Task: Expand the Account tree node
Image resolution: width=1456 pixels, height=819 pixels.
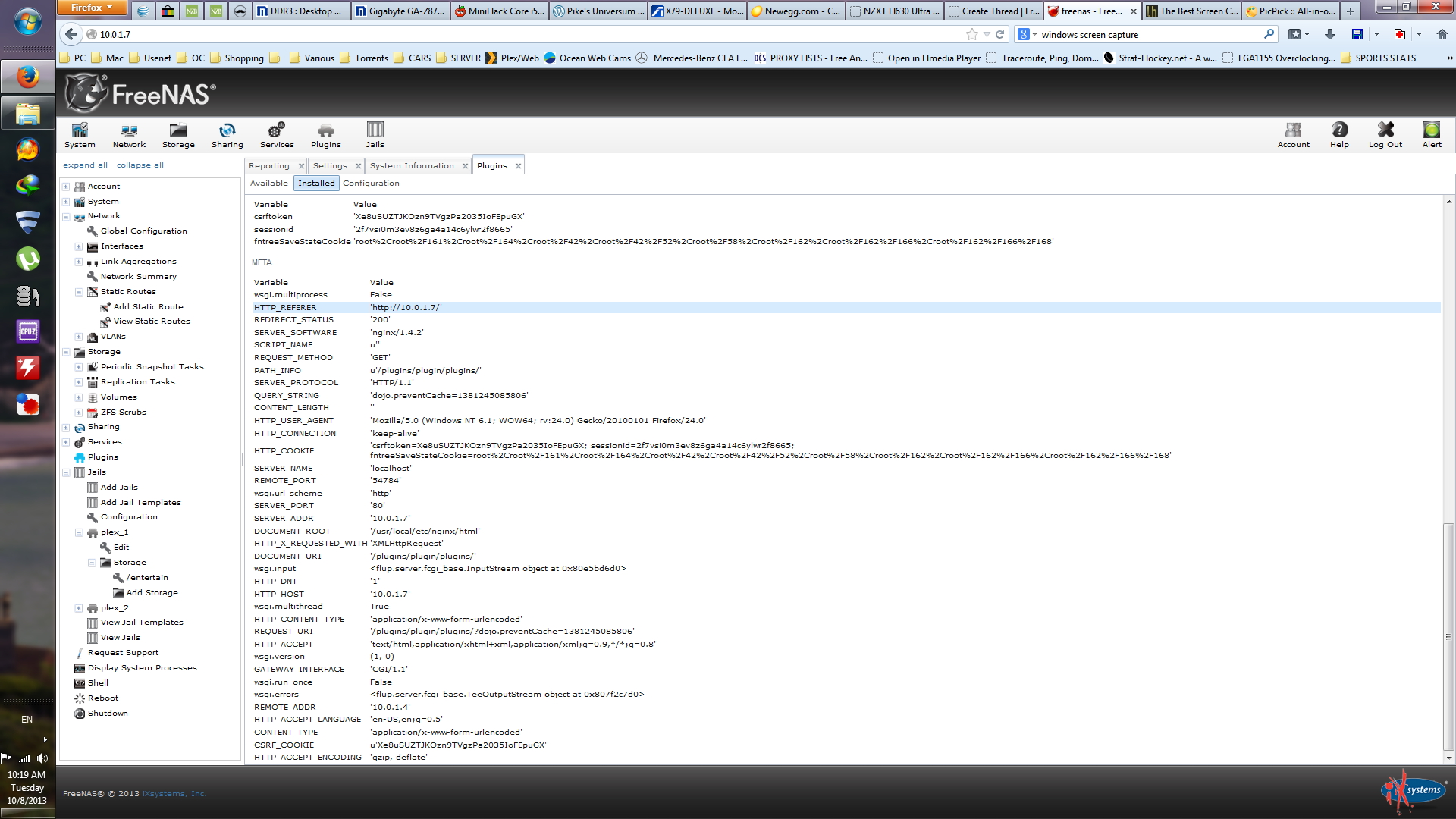Action: pyautogui.click(x=66, y=187)
